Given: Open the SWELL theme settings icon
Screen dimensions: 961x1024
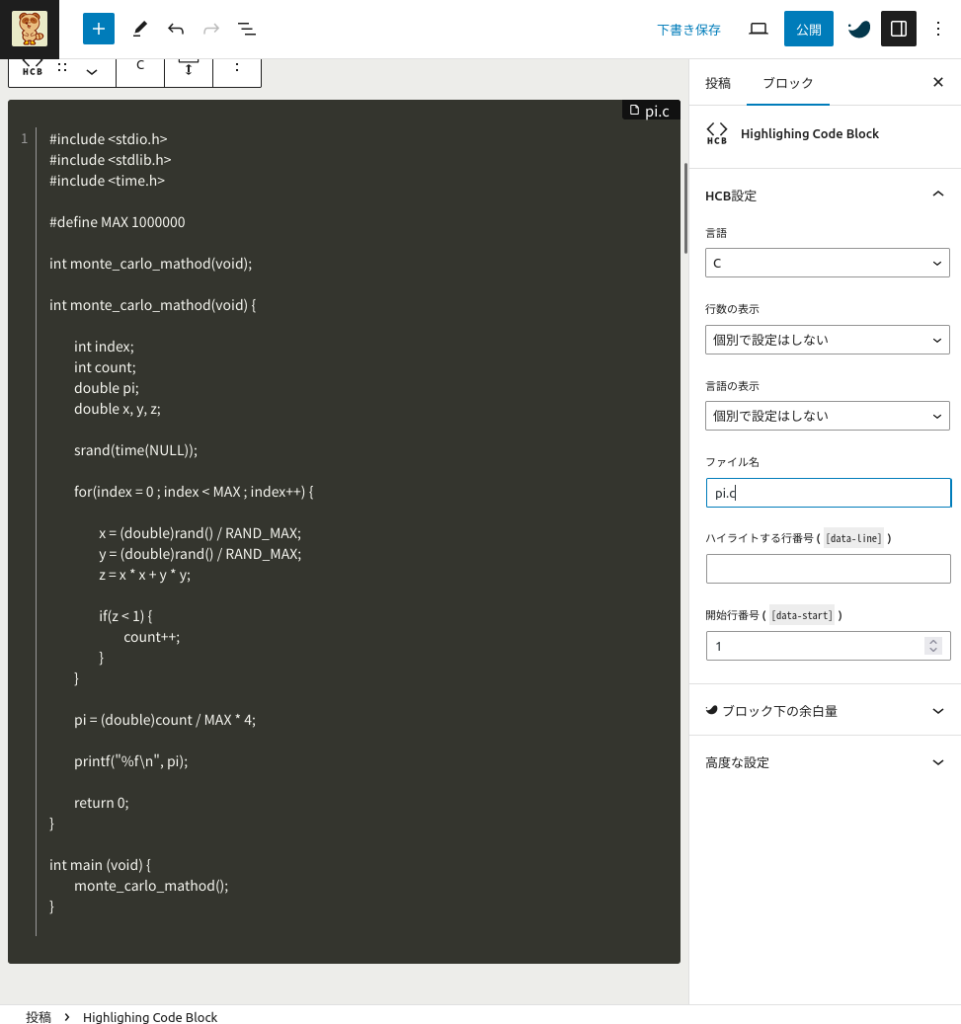Looking at the screenshot, I should [859, 29].
